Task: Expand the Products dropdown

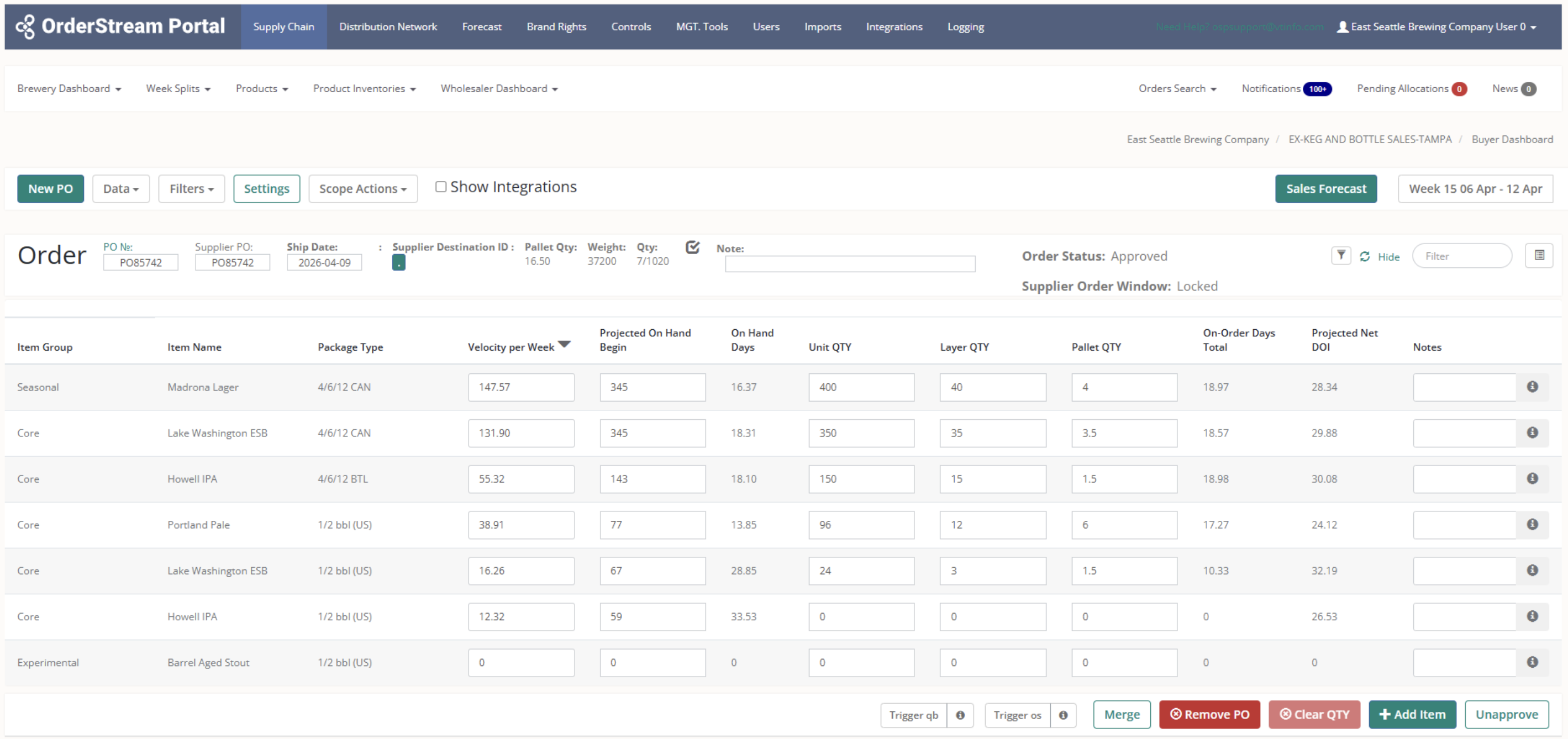Action: [262, 89]
